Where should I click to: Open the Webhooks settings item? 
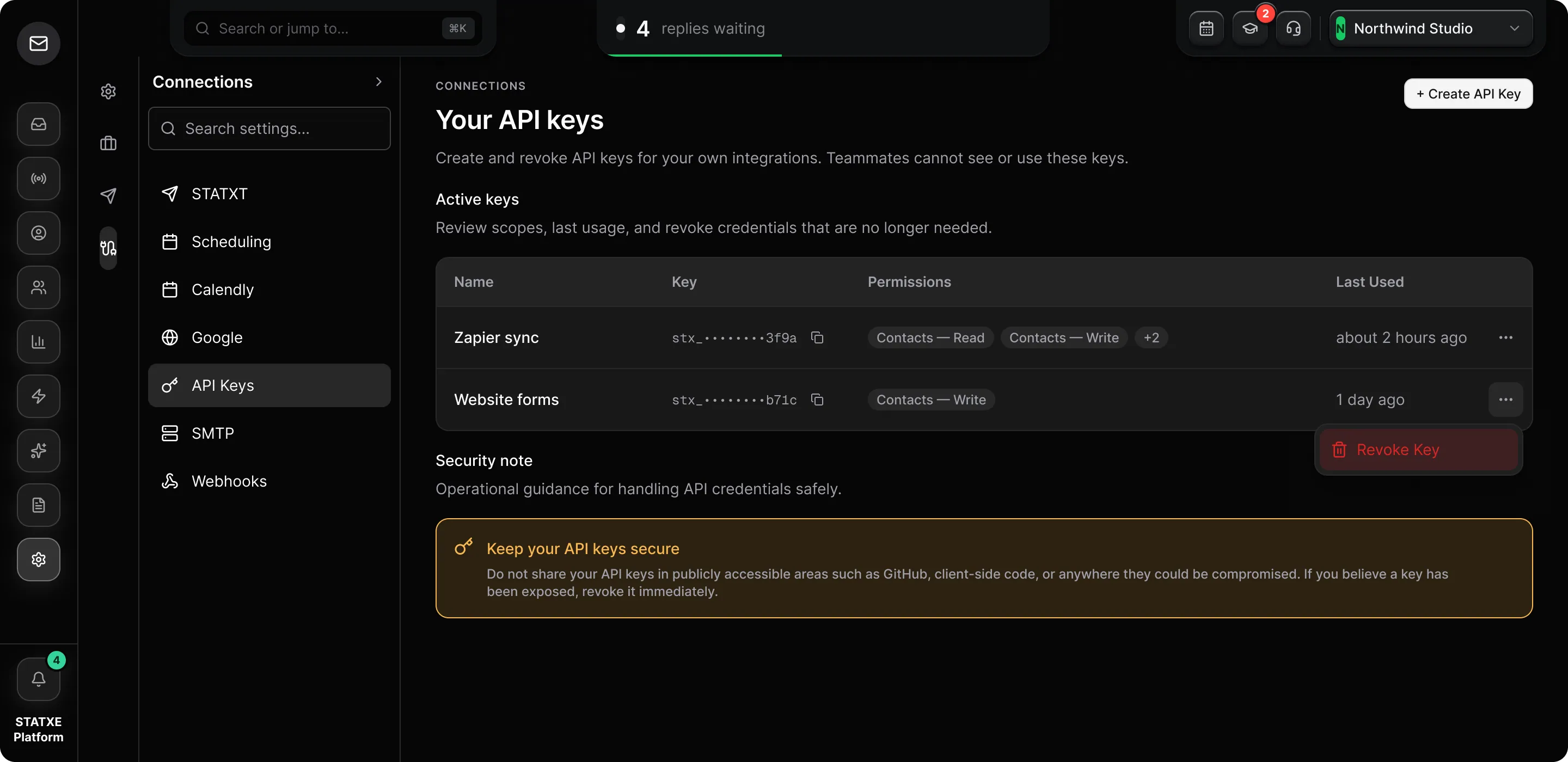[269, 482]
